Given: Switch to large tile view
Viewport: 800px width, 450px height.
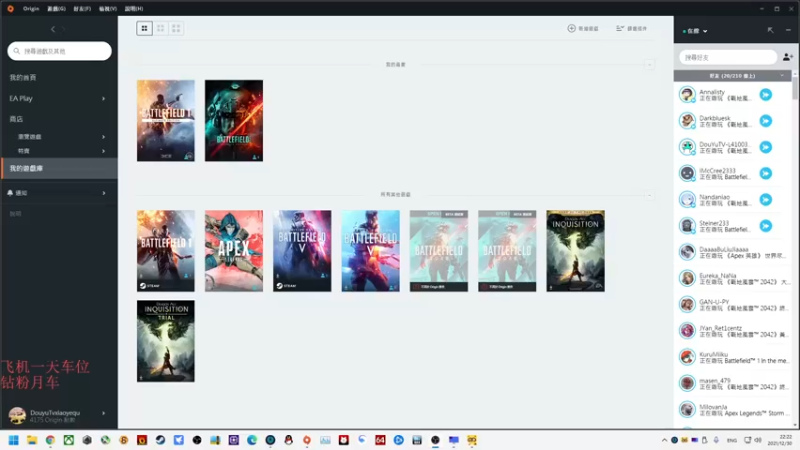Looking at the screenshot, I should coord(144,29).
